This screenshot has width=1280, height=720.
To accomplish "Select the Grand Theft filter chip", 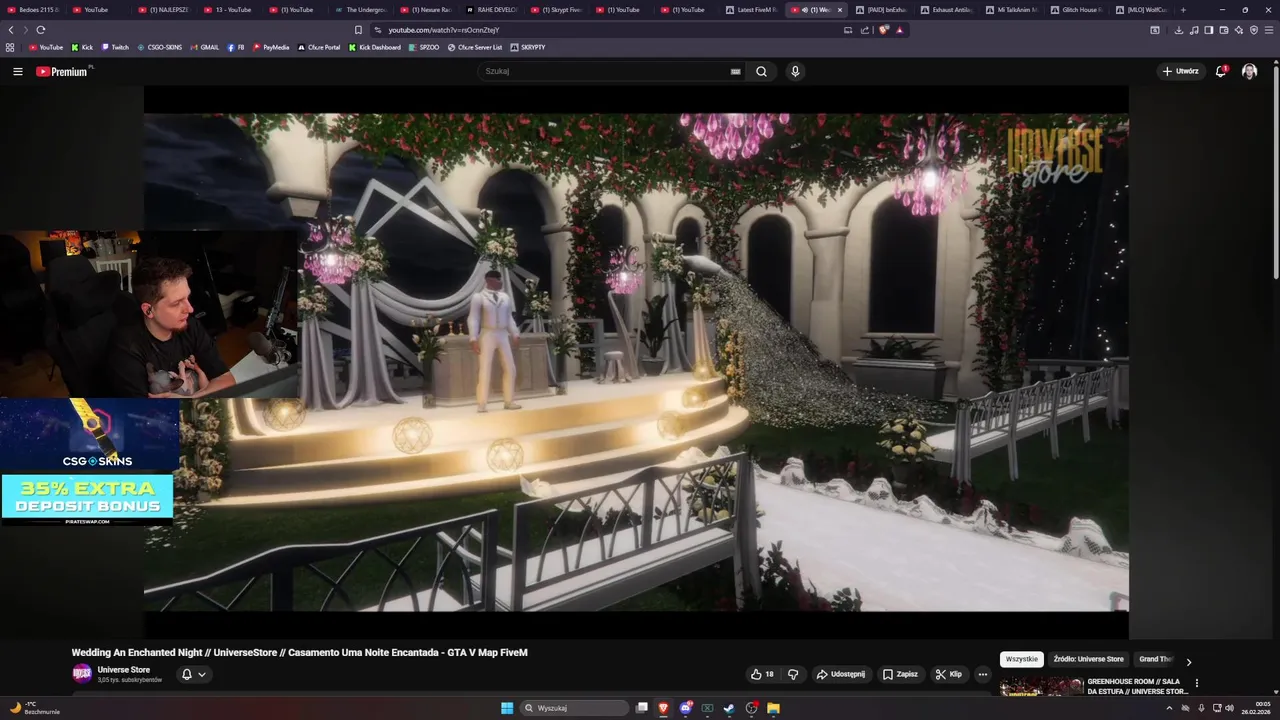I will [x=1155, y=659].
